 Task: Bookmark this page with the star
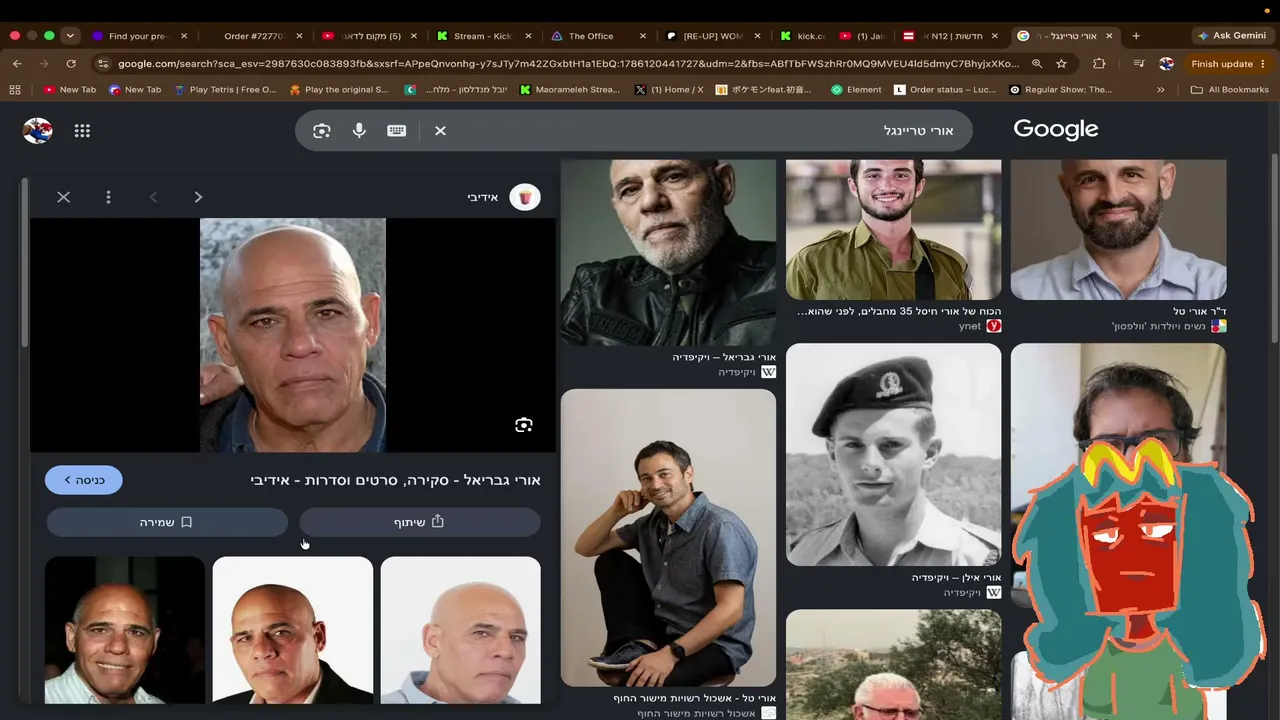pos(1061,63)
